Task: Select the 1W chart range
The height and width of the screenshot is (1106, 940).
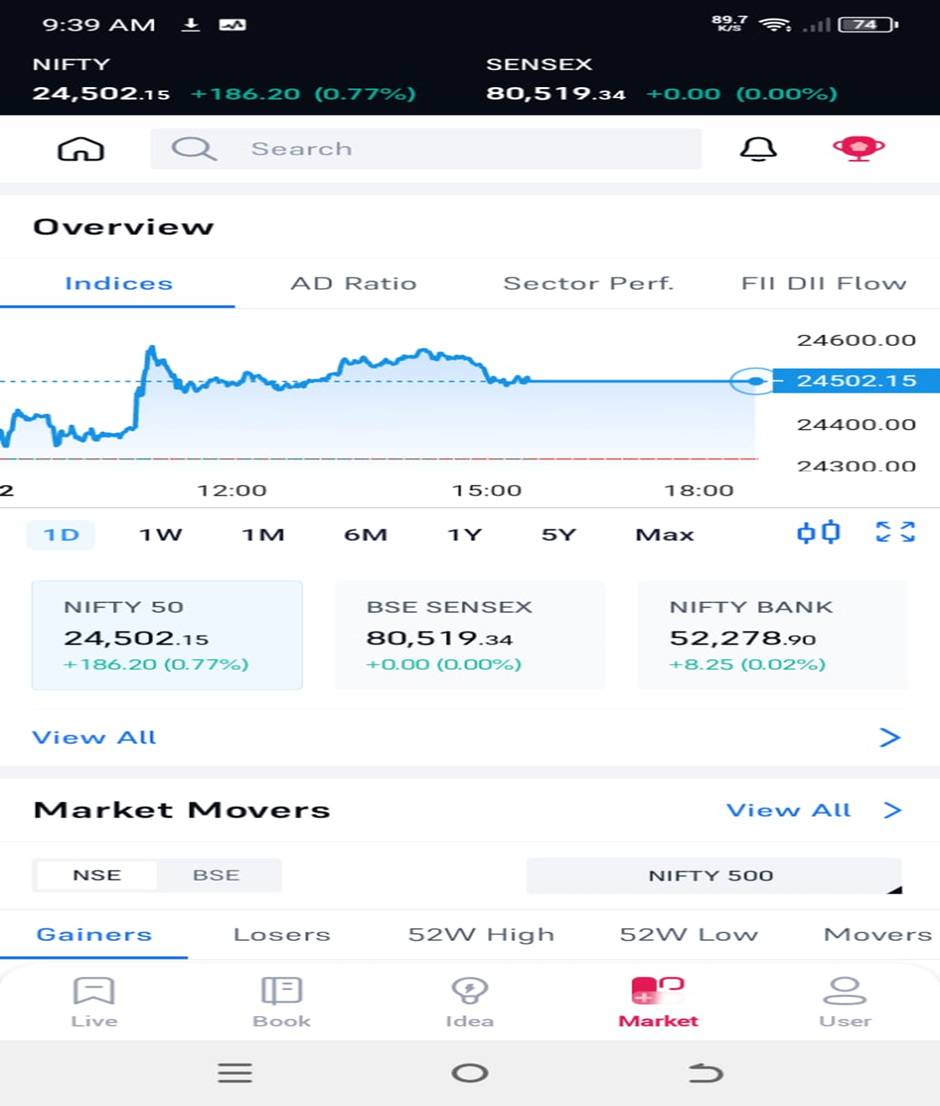Action: click(x=161, y=535)
